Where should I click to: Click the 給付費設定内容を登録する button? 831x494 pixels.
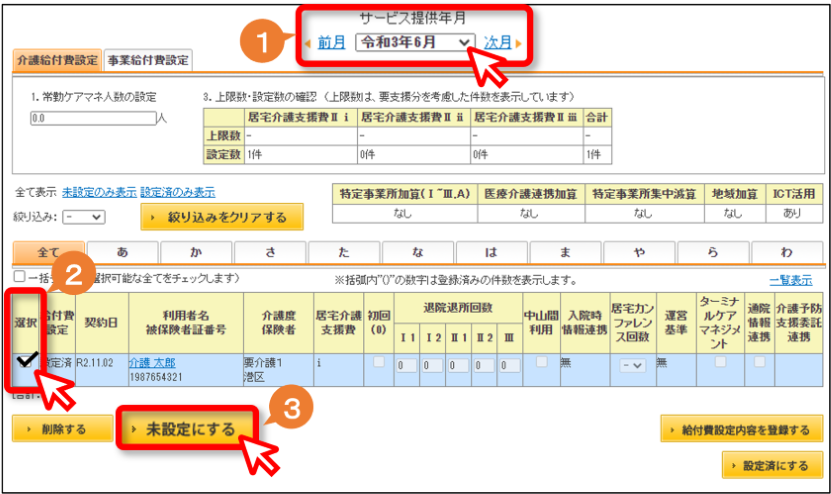pos(741,429)
